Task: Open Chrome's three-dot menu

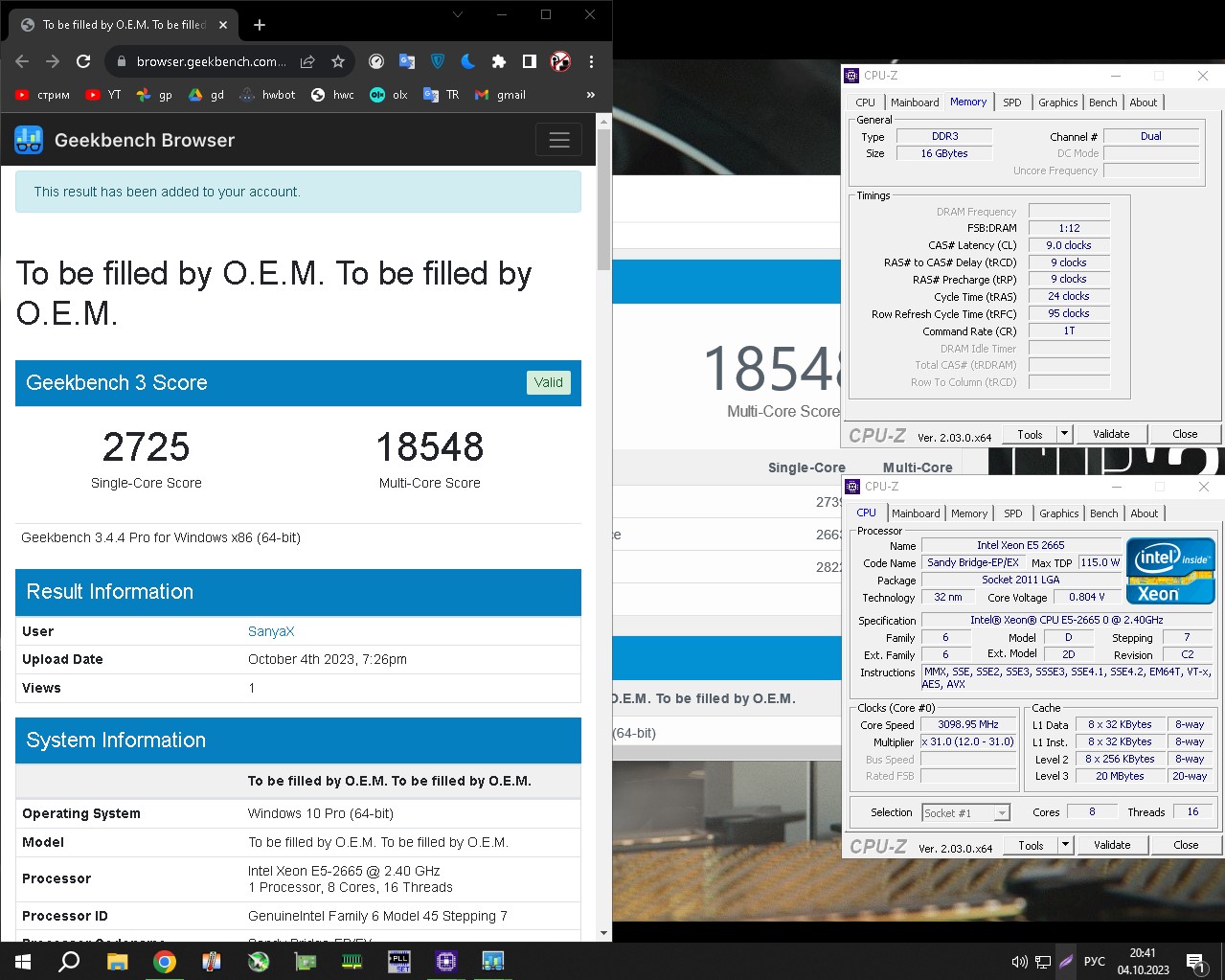Action: pyautogui.click(x=591, y=61)
